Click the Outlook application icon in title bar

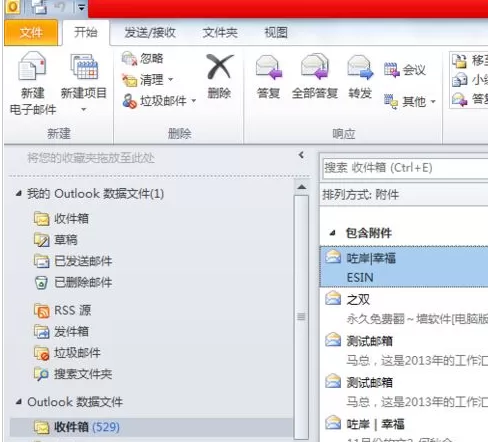(13, 7)
